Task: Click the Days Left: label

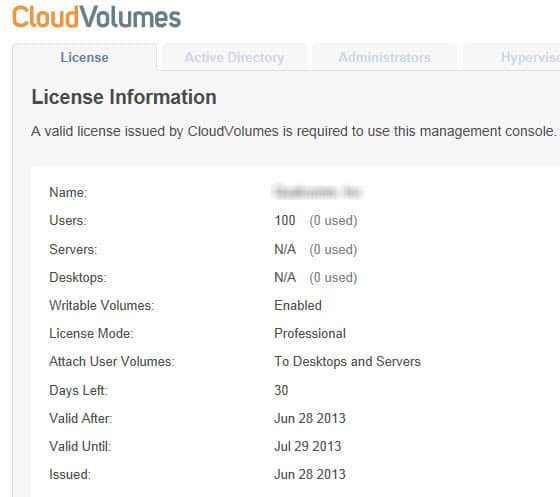Action: [78, 390]
